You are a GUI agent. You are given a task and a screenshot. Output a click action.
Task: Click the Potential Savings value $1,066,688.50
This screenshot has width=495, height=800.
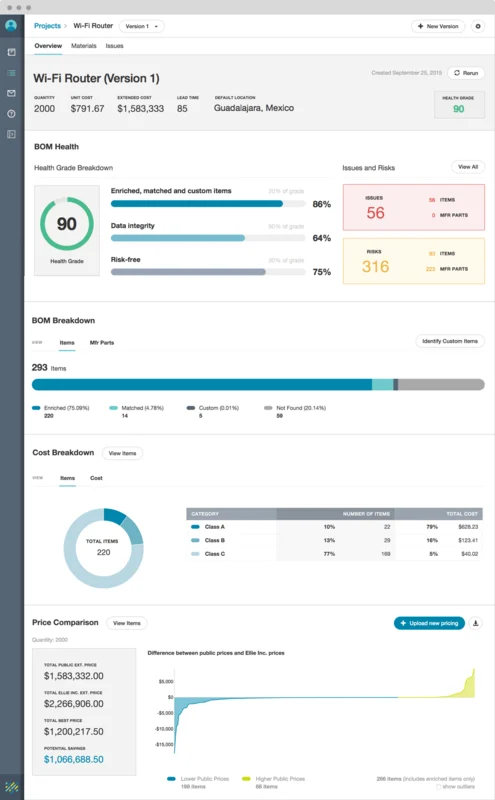click(x=73, y=759)
